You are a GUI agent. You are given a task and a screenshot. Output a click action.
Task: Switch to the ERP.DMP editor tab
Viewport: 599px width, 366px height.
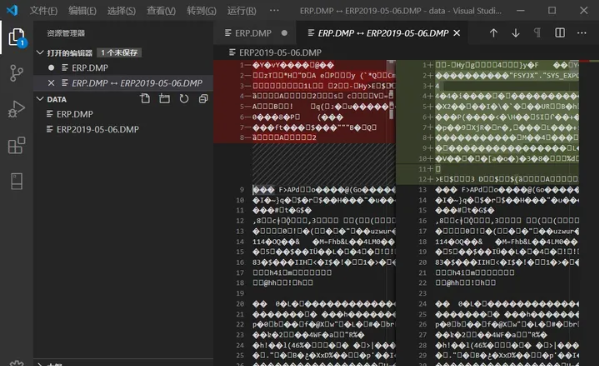[253, 33]
